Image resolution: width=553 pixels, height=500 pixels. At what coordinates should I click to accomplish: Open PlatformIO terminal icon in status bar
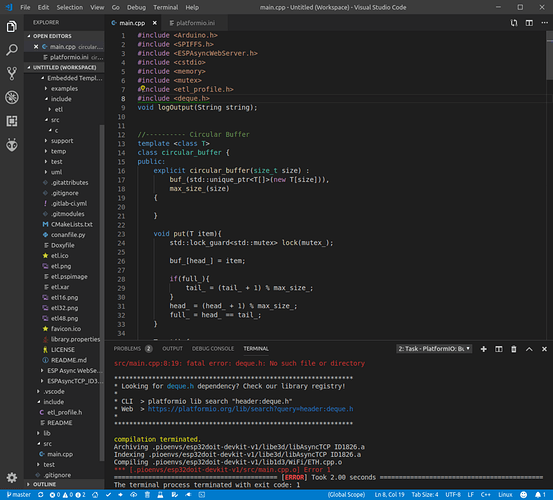[201, 495]
